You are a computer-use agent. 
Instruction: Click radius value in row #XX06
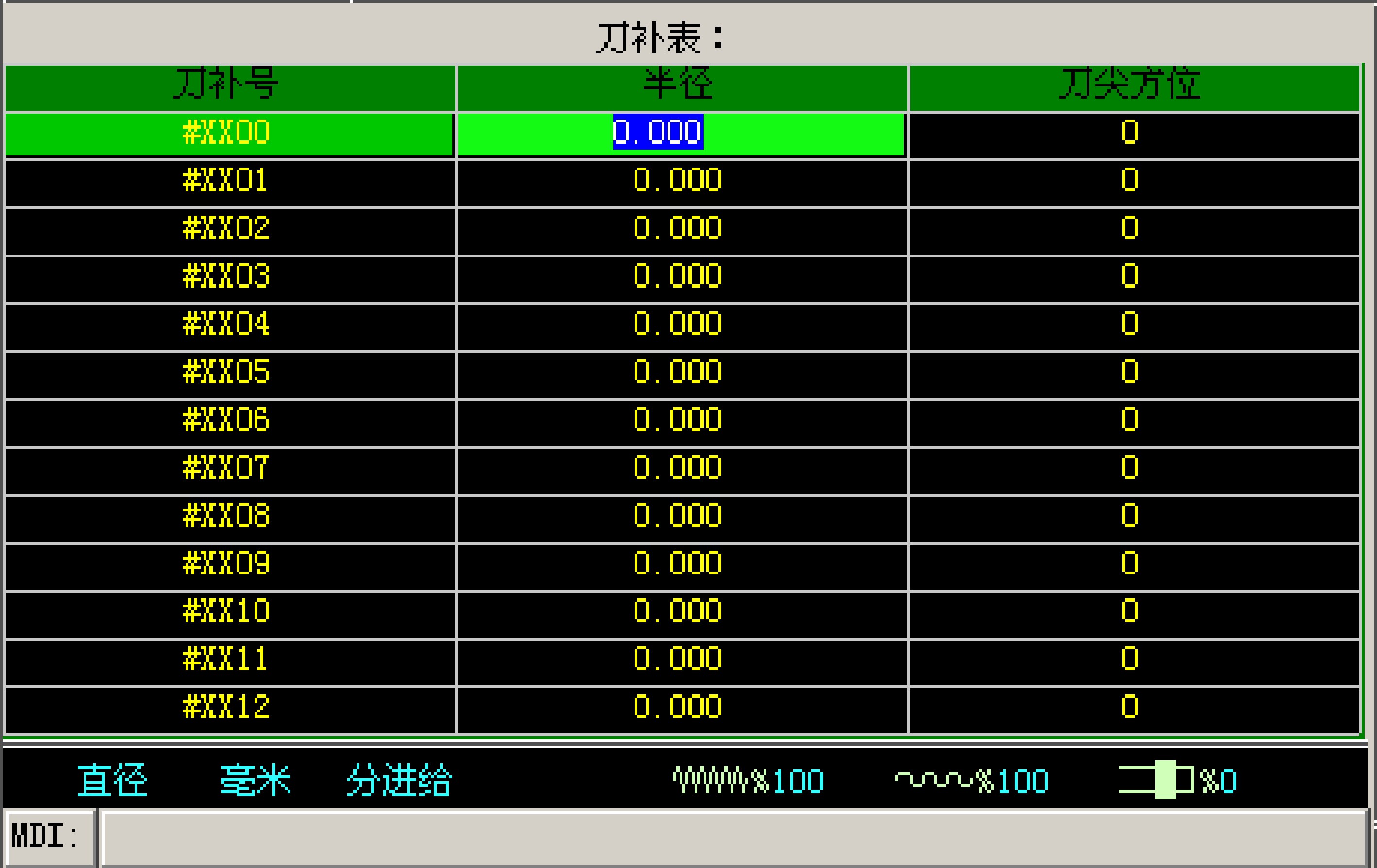click(681, 423)
